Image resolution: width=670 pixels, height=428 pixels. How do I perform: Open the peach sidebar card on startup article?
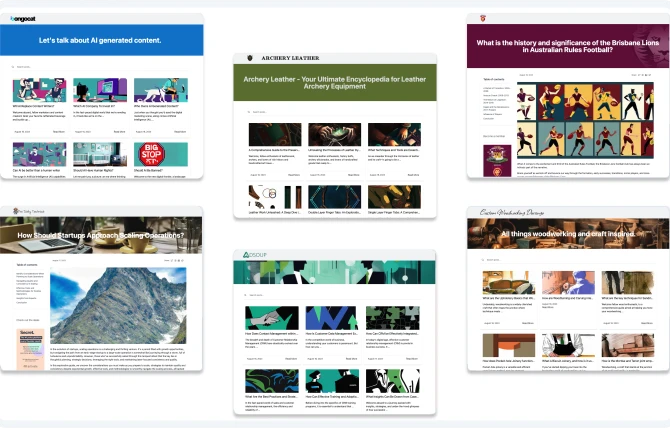(x=30, y=349)
